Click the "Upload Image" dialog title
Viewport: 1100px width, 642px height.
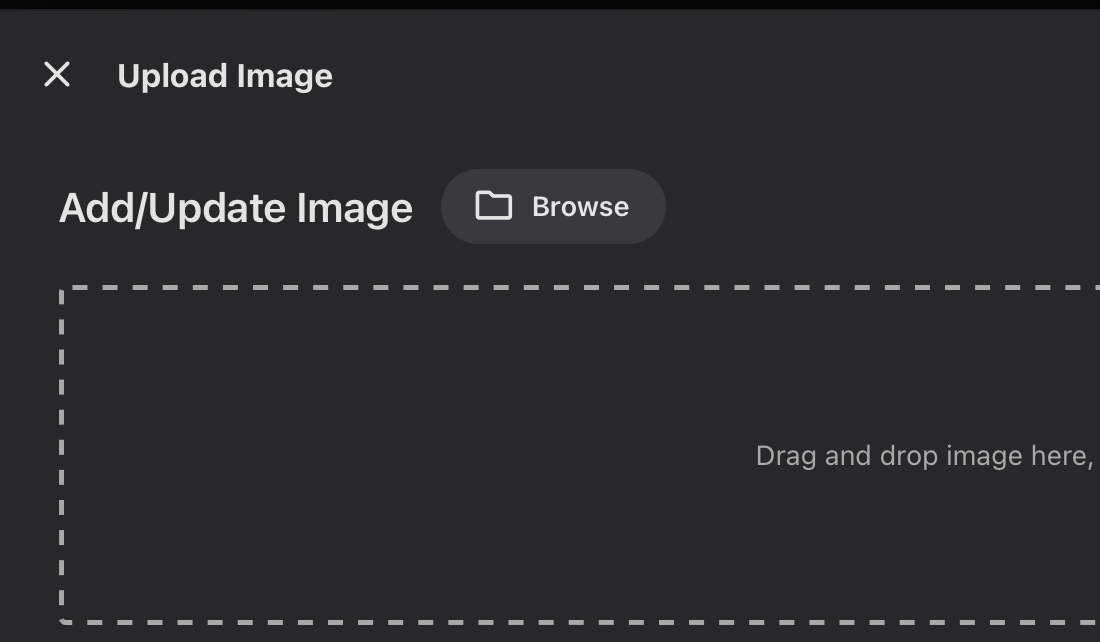tap(225, 76)
